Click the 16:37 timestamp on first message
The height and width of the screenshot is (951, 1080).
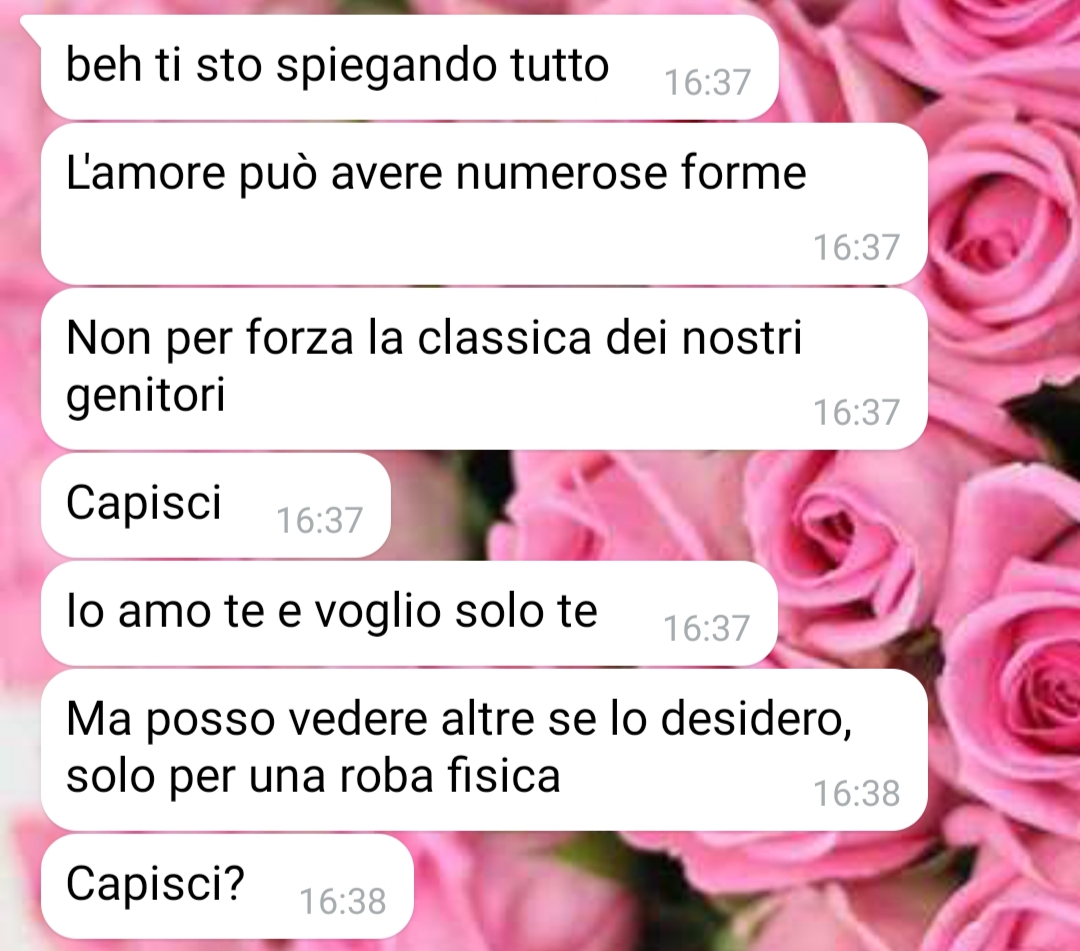[x=707, y=83]
